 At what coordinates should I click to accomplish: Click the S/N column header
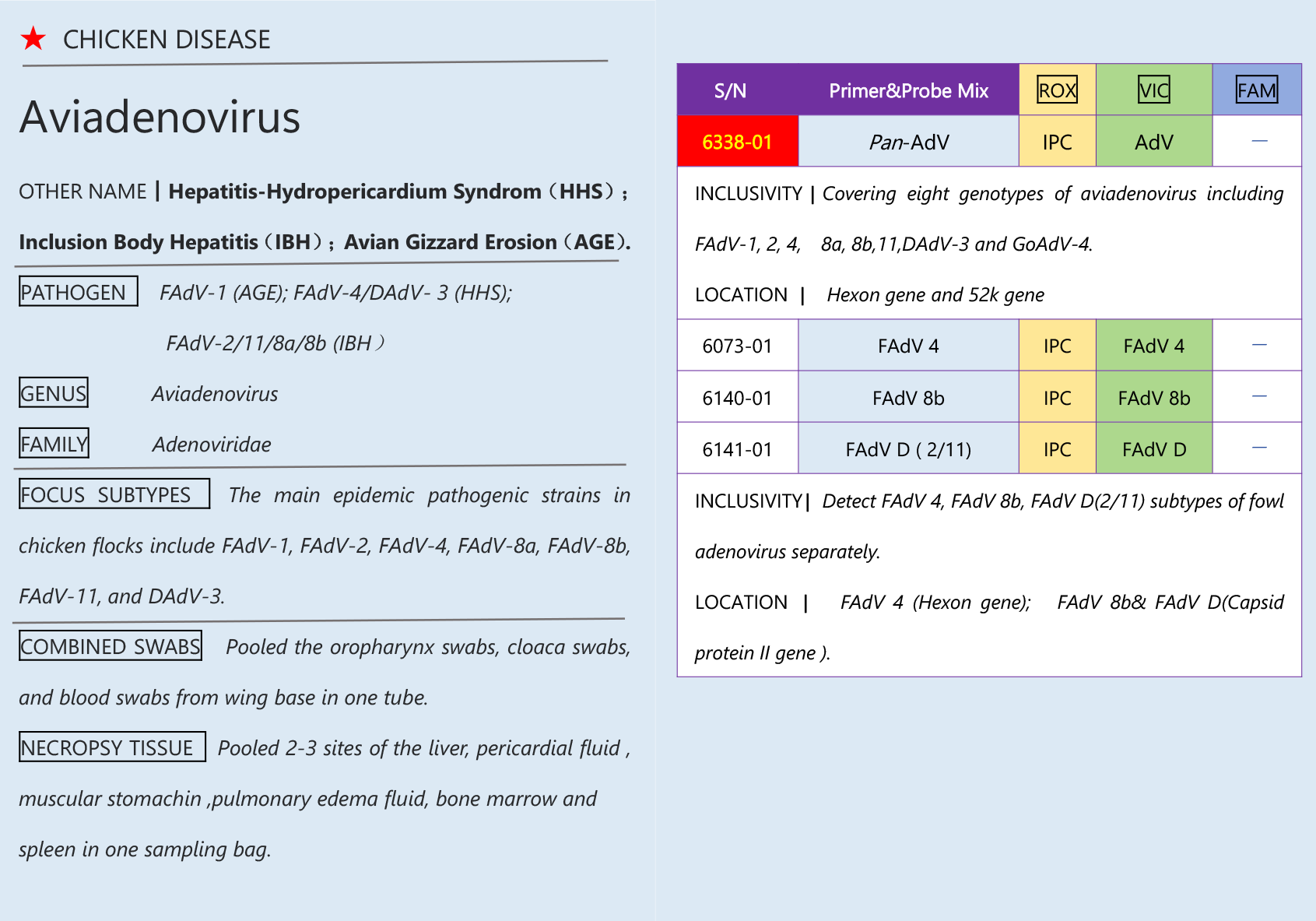click(x=730, y=90)
